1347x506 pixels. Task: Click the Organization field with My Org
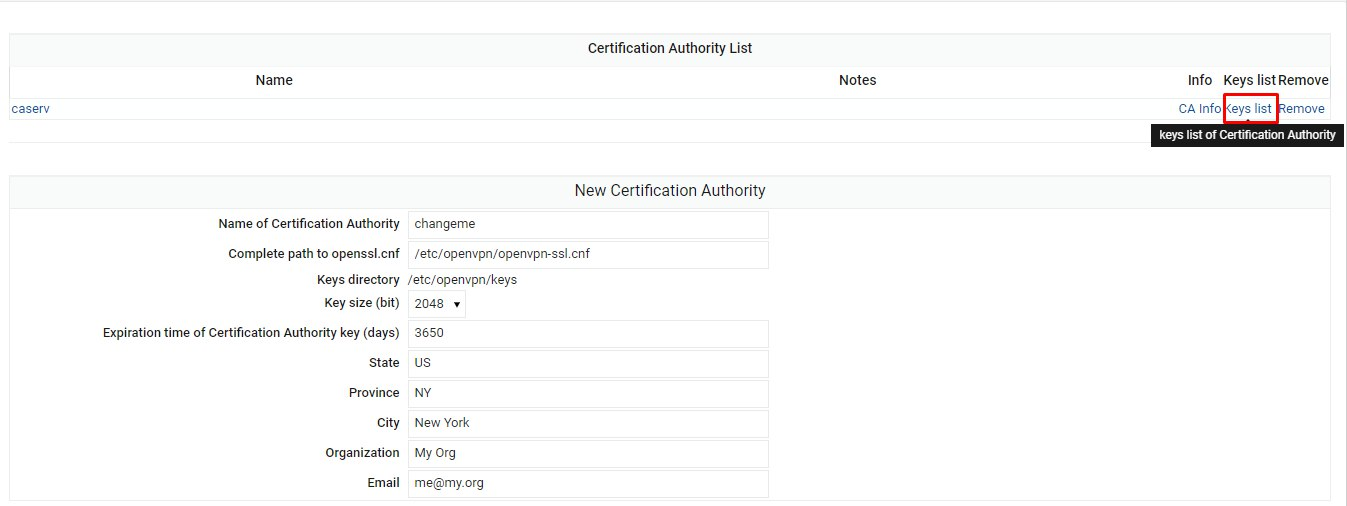588,453
